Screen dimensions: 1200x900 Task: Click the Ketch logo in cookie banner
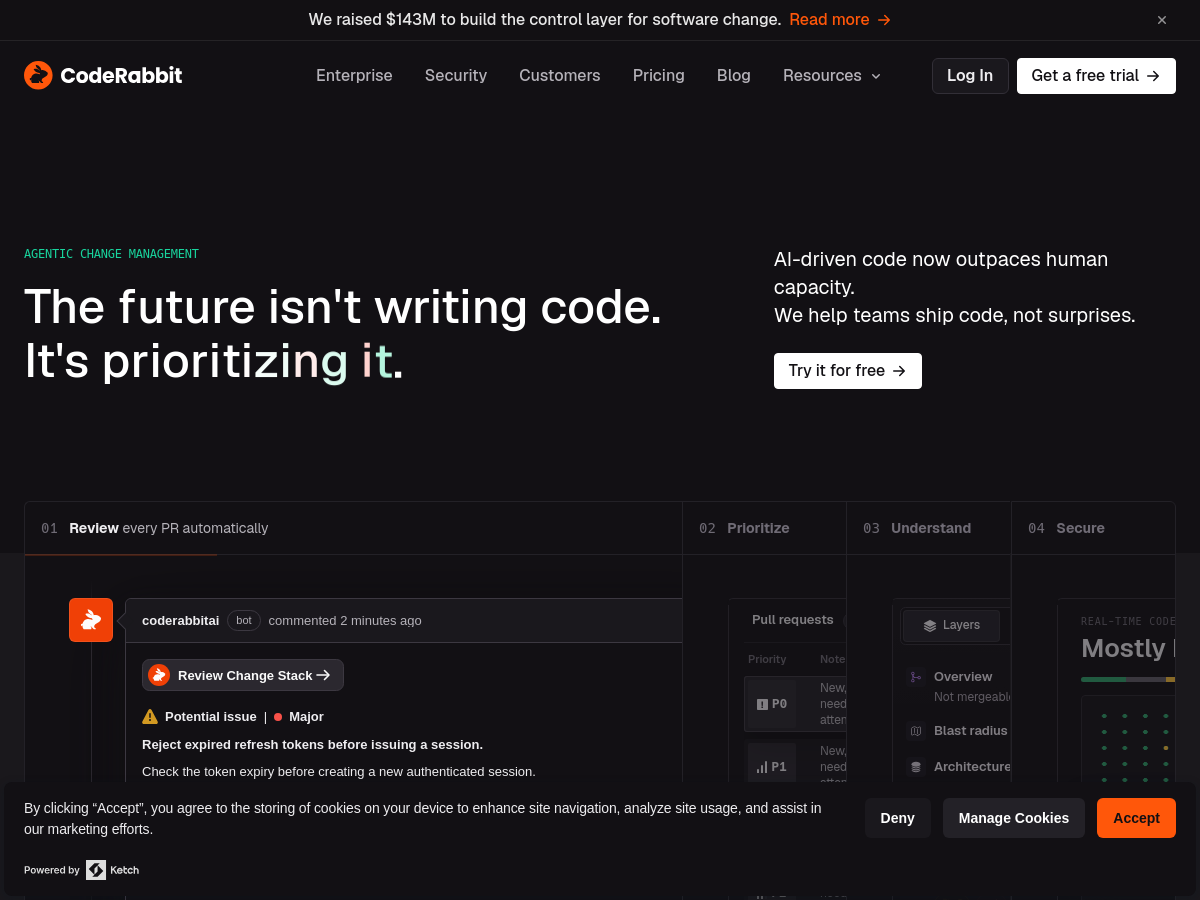(112, 870)
